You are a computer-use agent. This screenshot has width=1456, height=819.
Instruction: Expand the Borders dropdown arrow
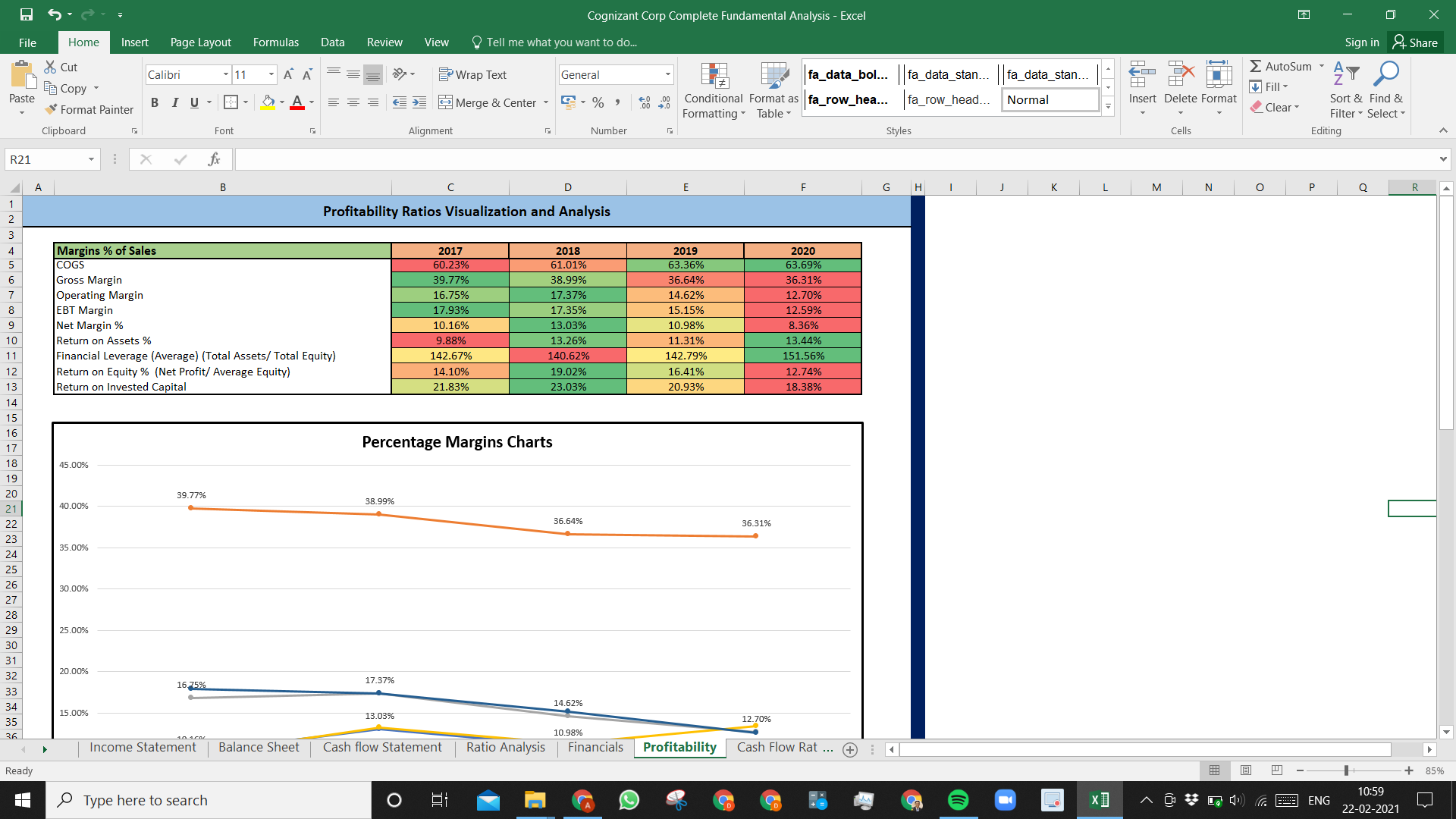point(246,102)
